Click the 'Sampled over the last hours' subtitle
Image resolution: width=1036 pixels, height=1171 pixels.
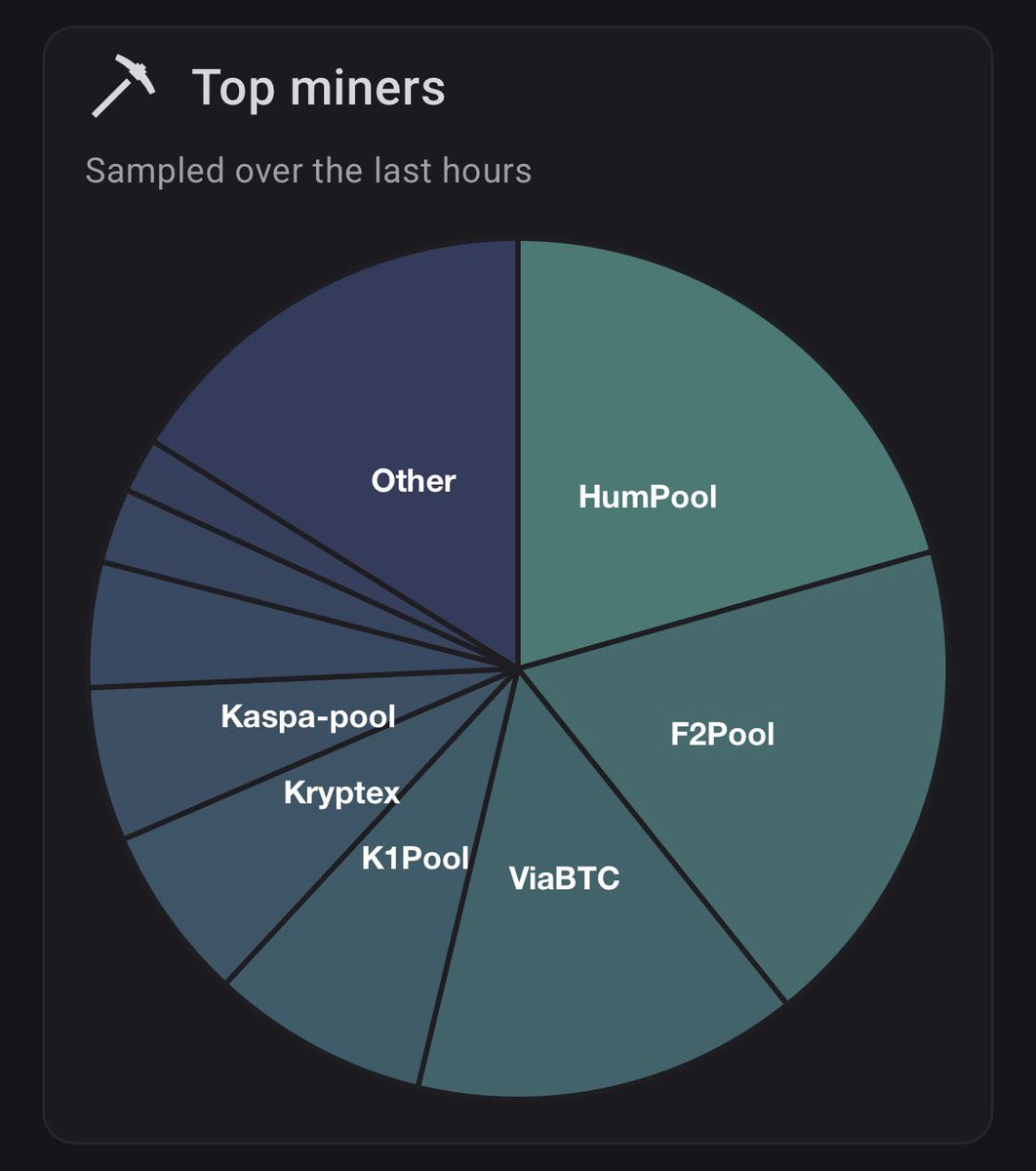308,172
